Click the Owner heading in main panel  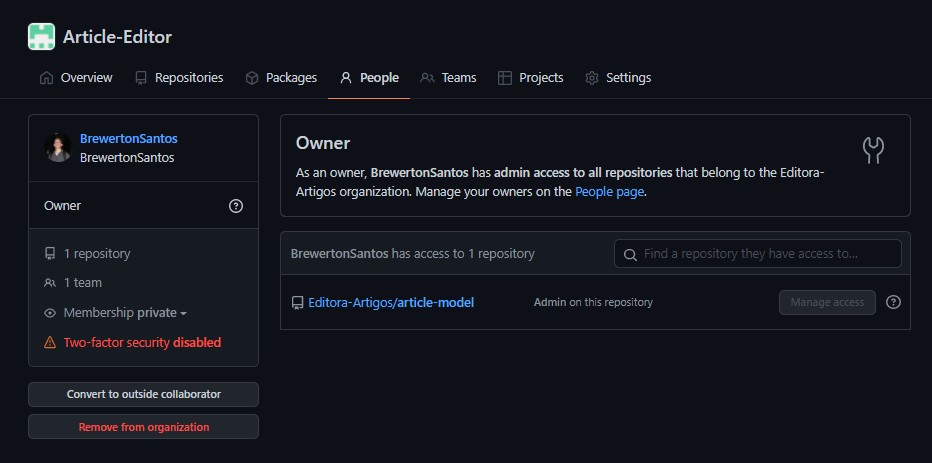tap(323, 143)
